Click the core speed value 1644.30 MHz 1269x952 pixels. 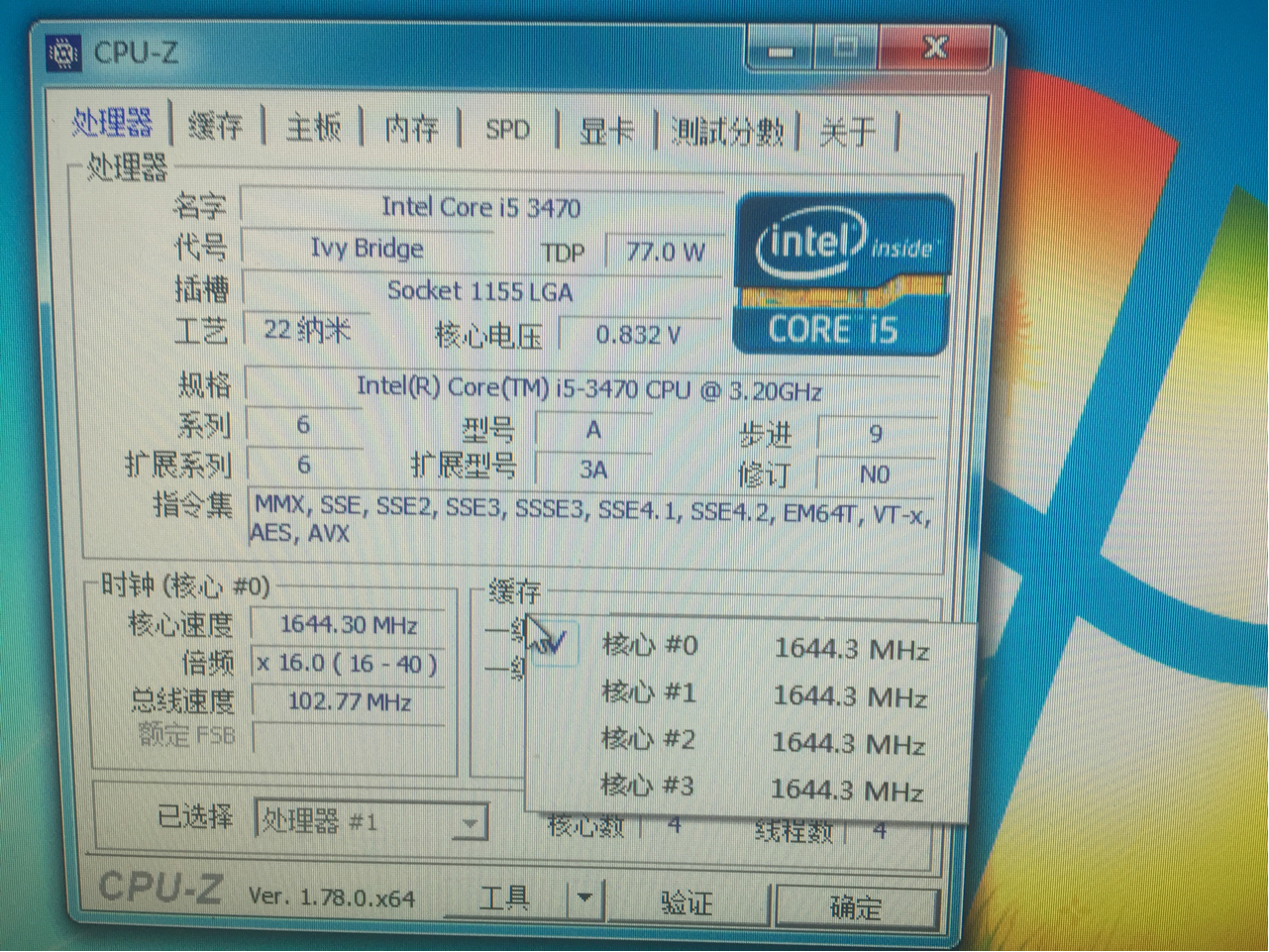point(349,625)
